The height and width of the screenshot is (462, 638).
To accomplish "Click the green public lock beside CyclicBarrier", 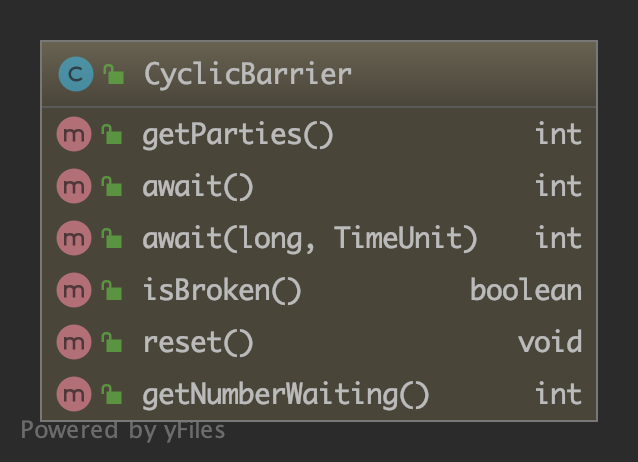I will pyautogui.click(x=114, y=75).
